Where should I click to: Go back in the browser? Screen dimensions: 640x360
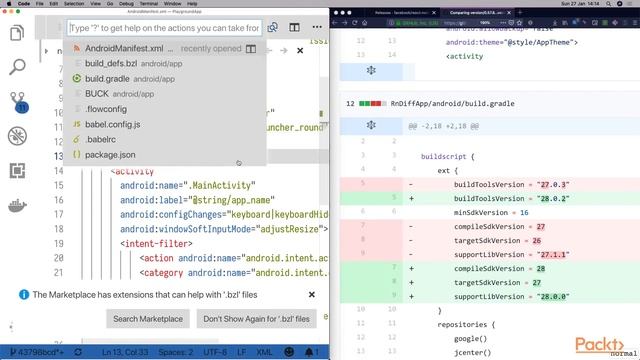335,23
